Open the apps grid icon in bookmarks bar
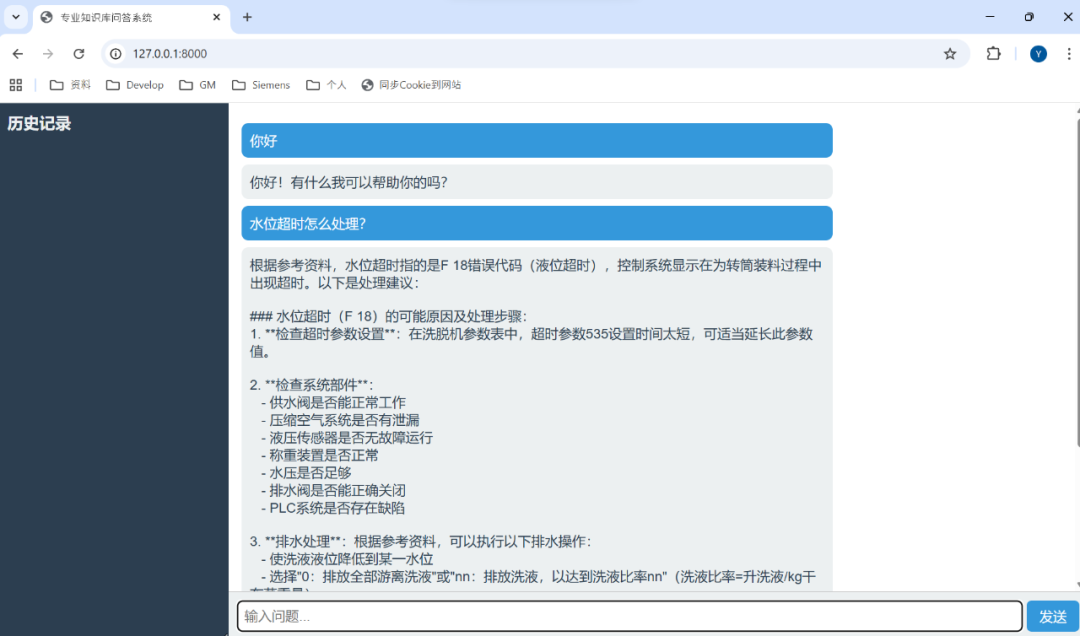 (x=16, y=85)
